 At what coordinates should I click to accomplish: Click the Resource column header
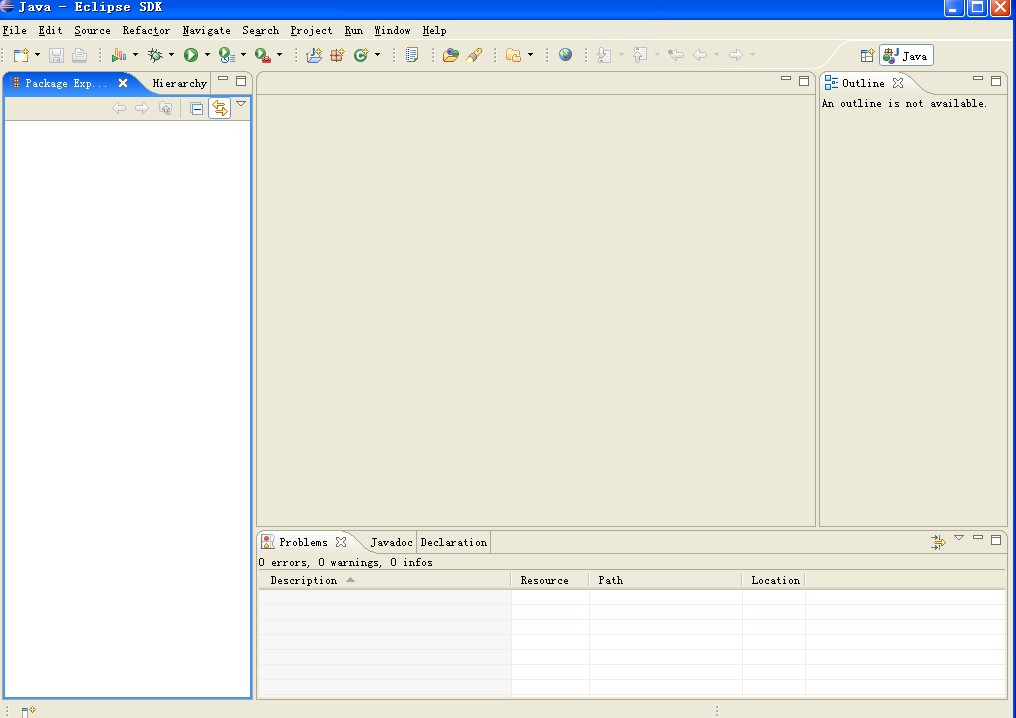(x=544, y=580)
